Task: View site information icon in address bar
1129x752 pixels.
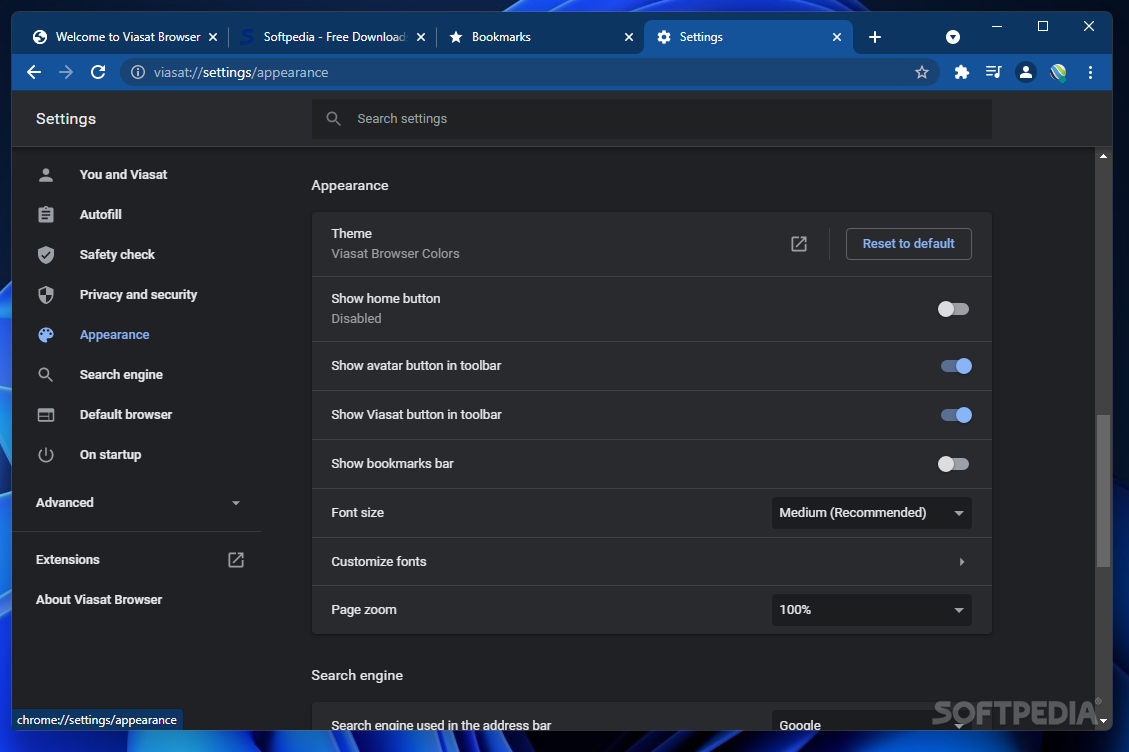Action: pyautogui.click(x=138, y=72)
